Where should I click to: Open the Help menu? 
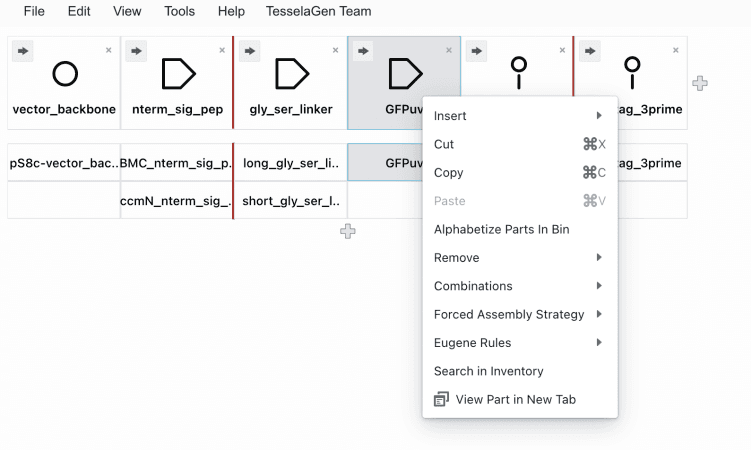tap(231, 11)
